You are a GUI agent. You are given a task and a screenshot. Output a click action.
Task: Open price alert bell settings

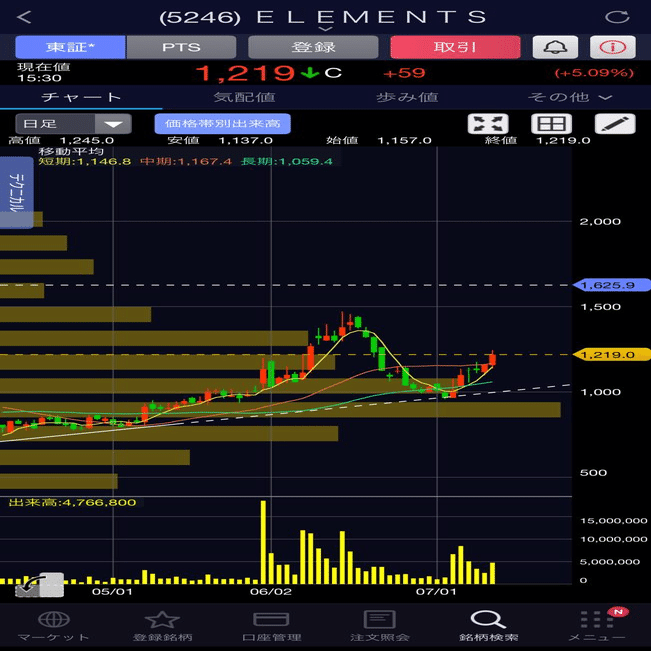tap(555, 47)
